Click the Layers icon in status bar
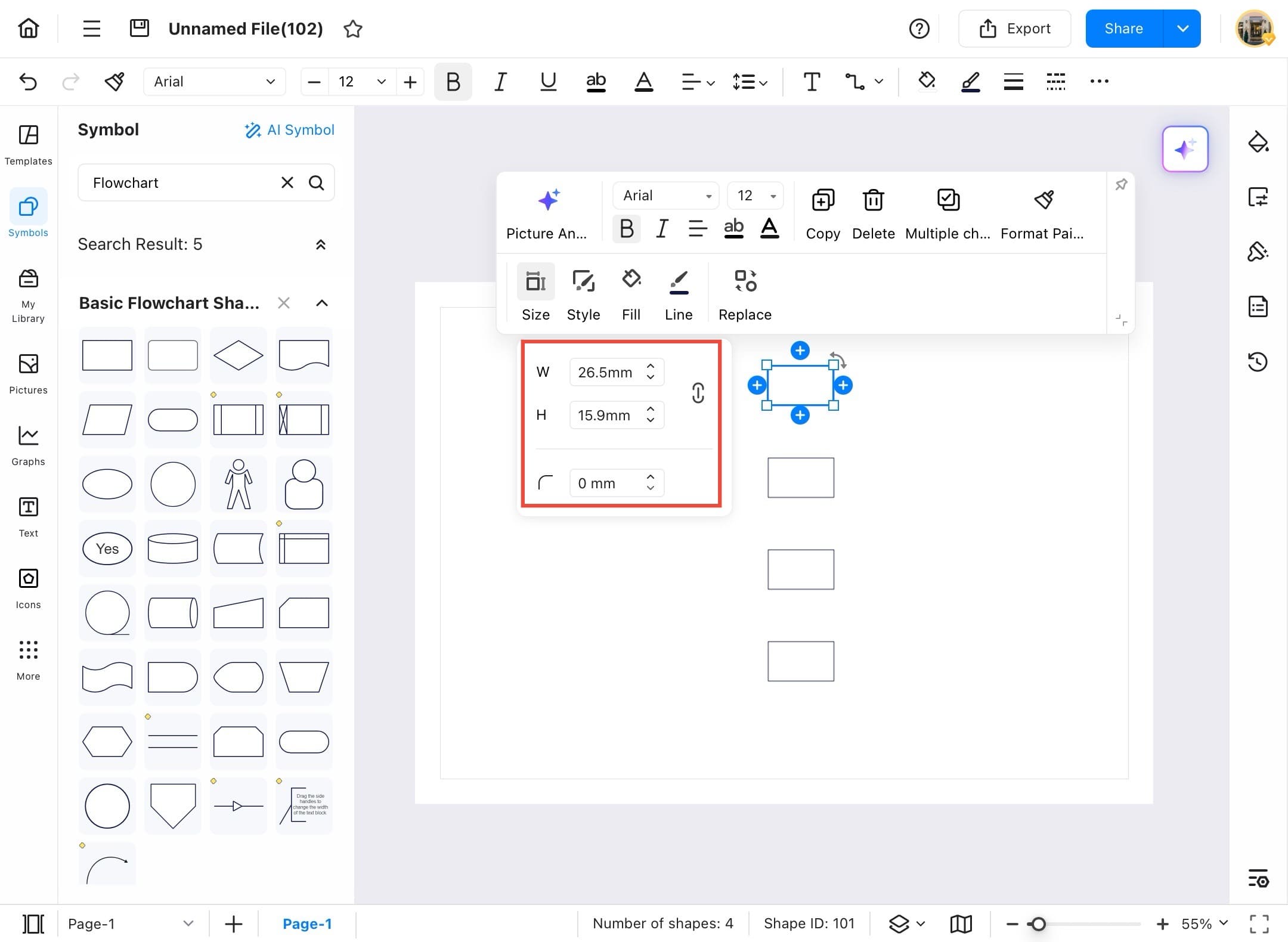Viewport: 1288px width, 942px height. coord(899,924)
